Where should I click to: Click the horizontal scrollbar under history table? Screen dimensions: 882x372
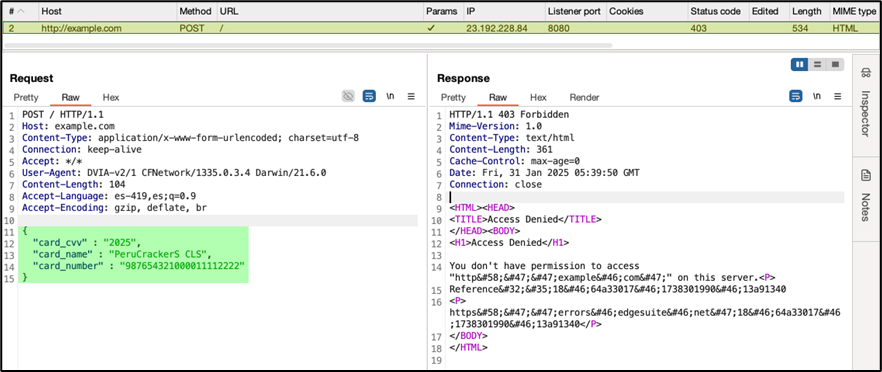308,44
